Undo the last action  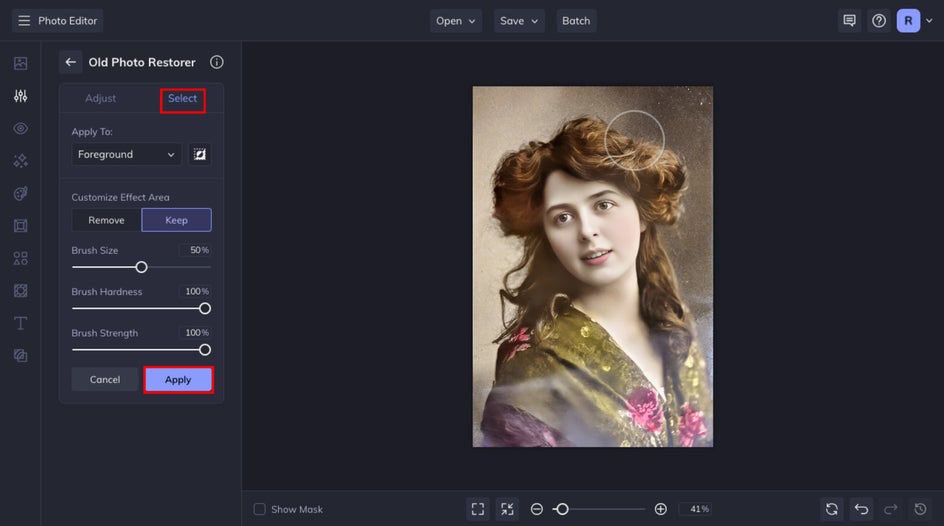pyautogui.click(x=861, y=509)
